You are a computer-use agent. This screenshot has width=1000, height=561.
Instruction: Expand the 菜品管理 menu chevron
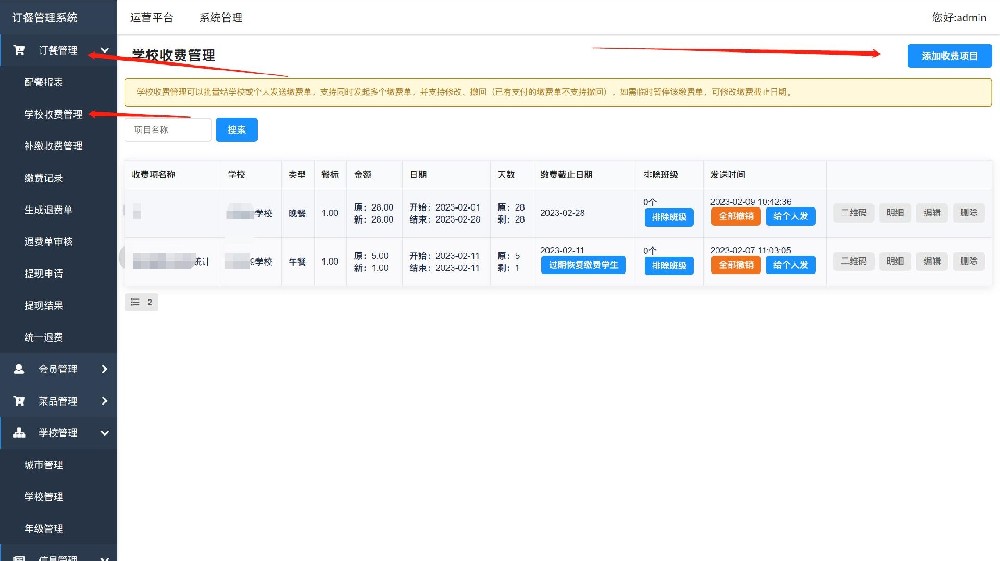click(x=105, y=401)
